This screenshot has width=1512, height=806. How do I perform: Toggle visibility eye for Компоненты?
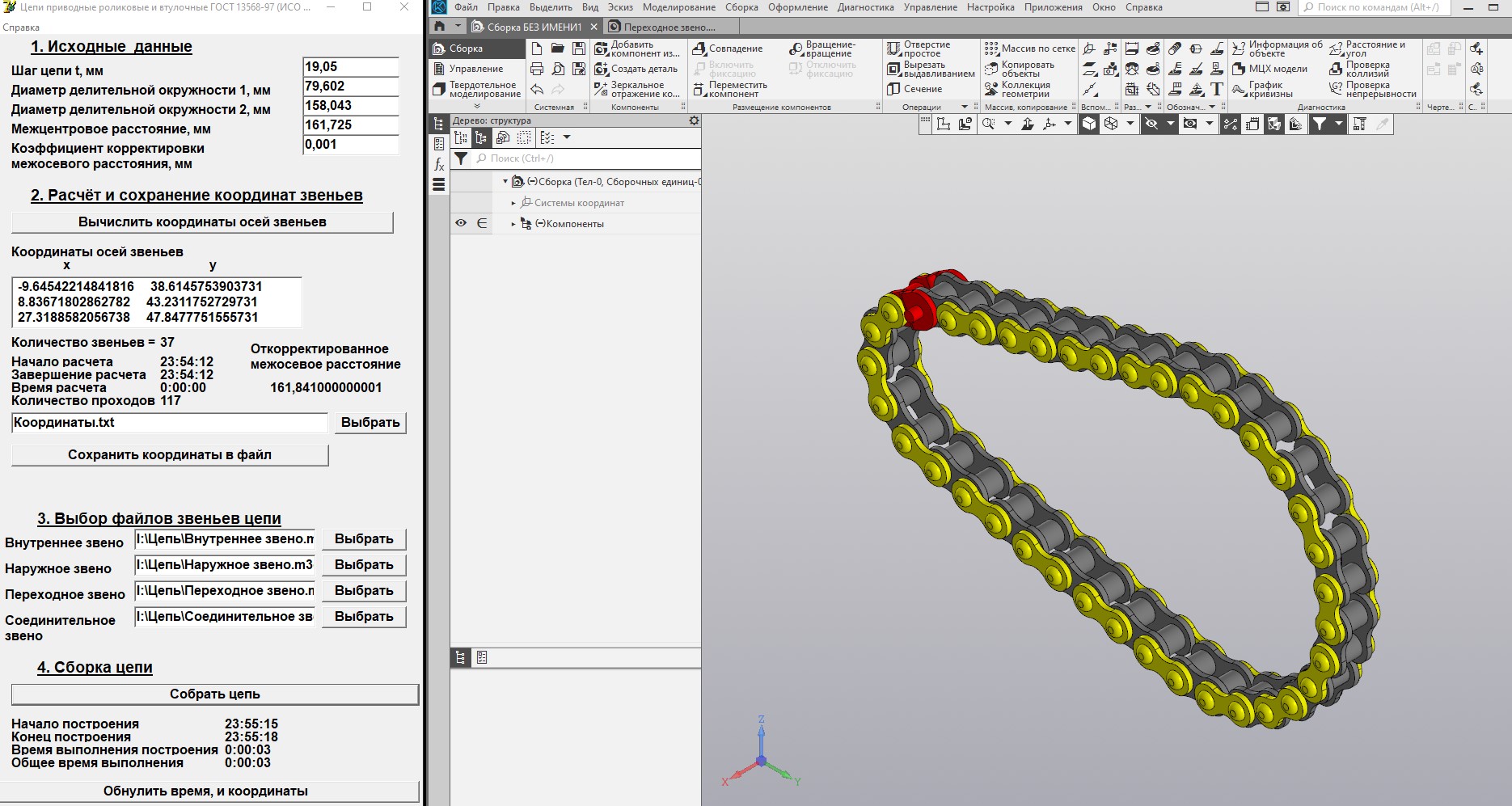(x=461, y=223)
